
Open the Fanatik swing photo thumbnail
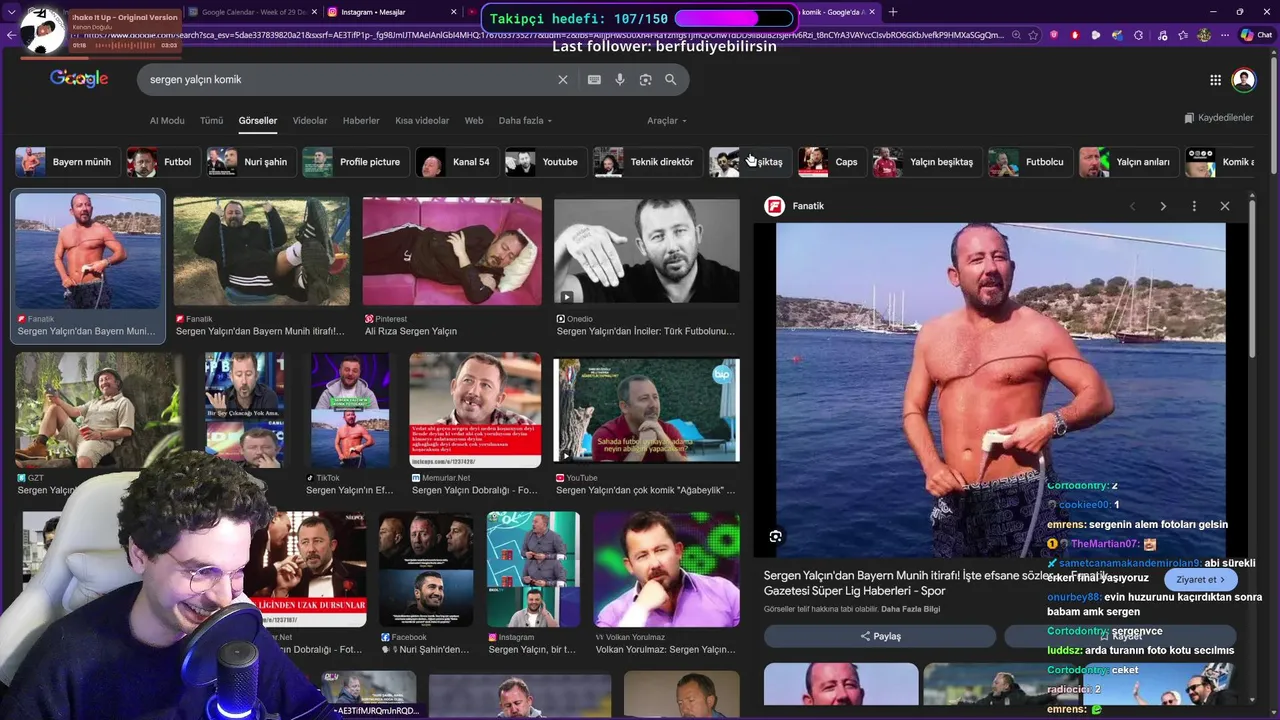pos(261,251)
